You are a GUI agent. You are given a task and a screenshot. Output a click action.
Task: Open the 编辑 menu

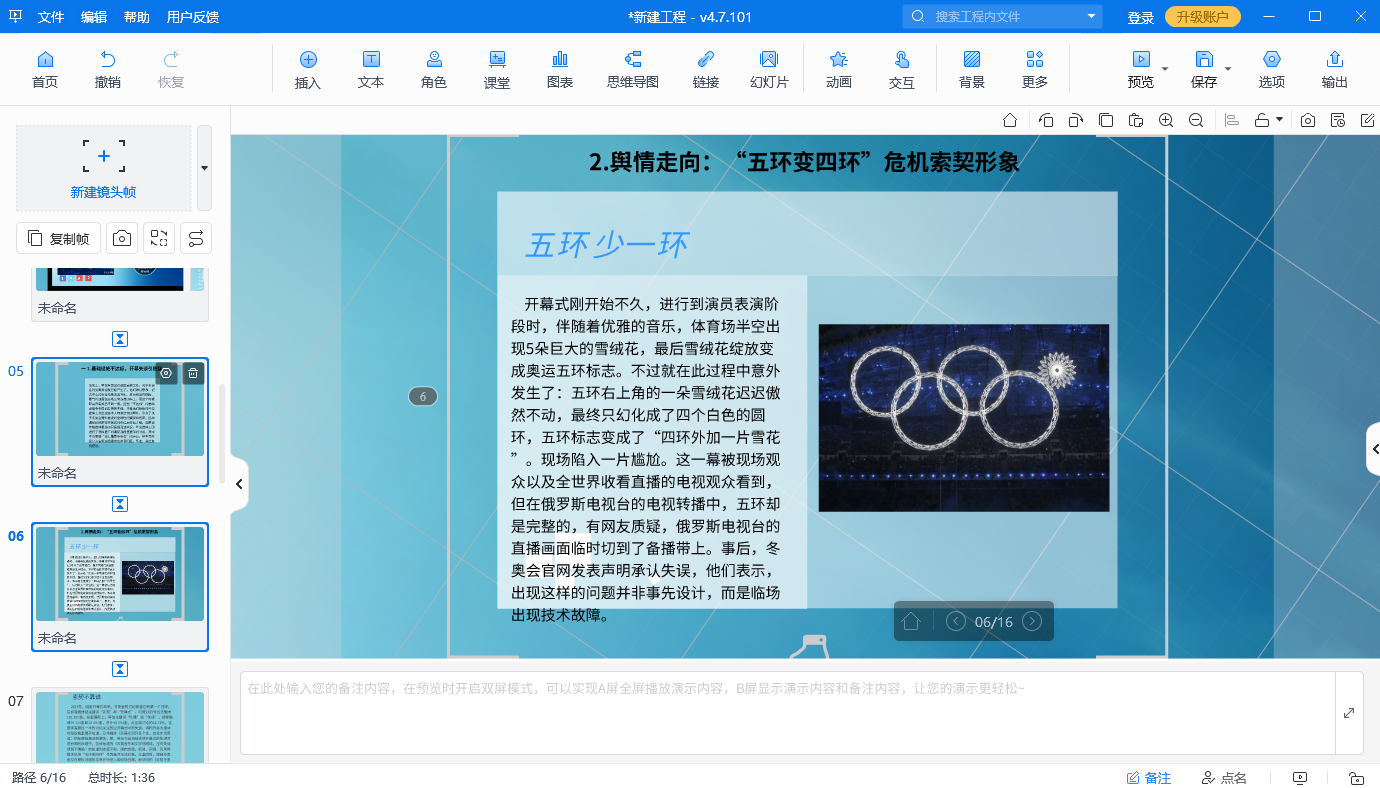[94, 17]
